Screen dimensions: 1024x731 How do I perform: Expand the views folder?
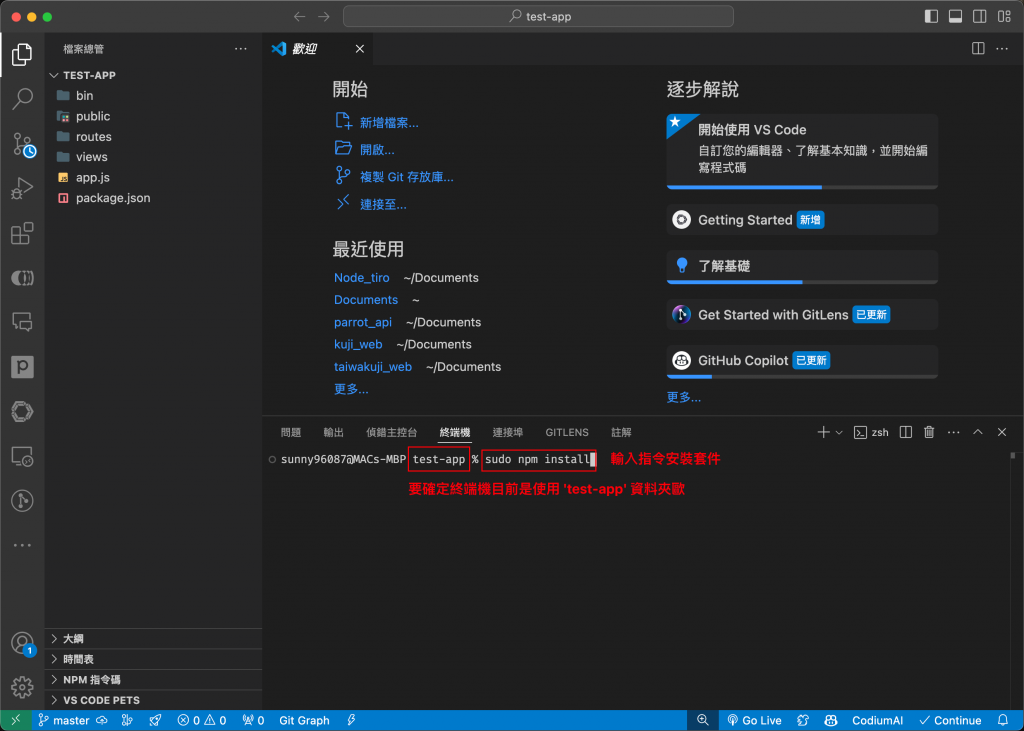[153, 157]
